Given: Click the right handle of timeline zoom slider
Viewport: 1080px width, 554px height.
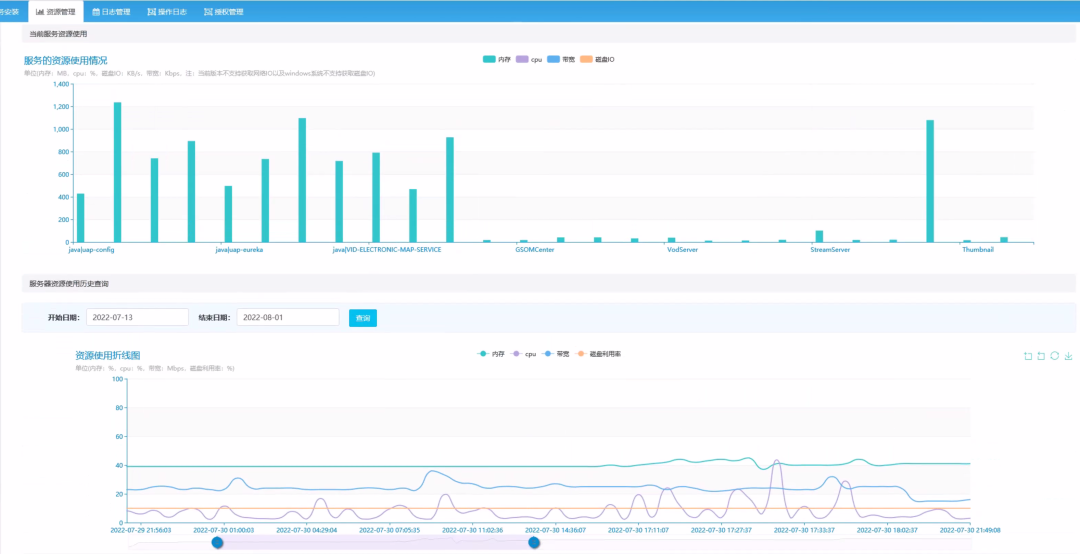Looking at the screenshot, I should click(x=534, y=542).
